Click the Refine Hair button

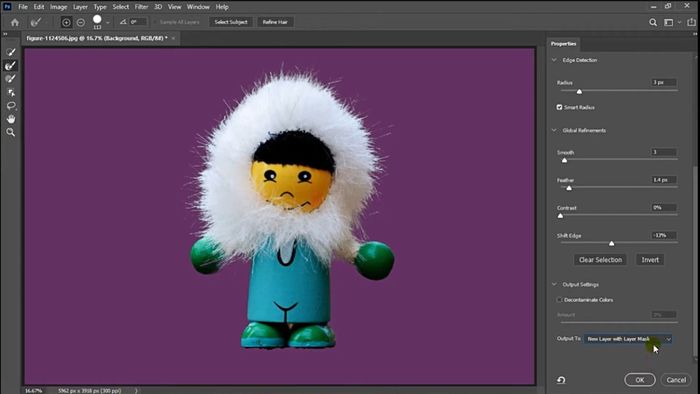[x=275, y=22]
